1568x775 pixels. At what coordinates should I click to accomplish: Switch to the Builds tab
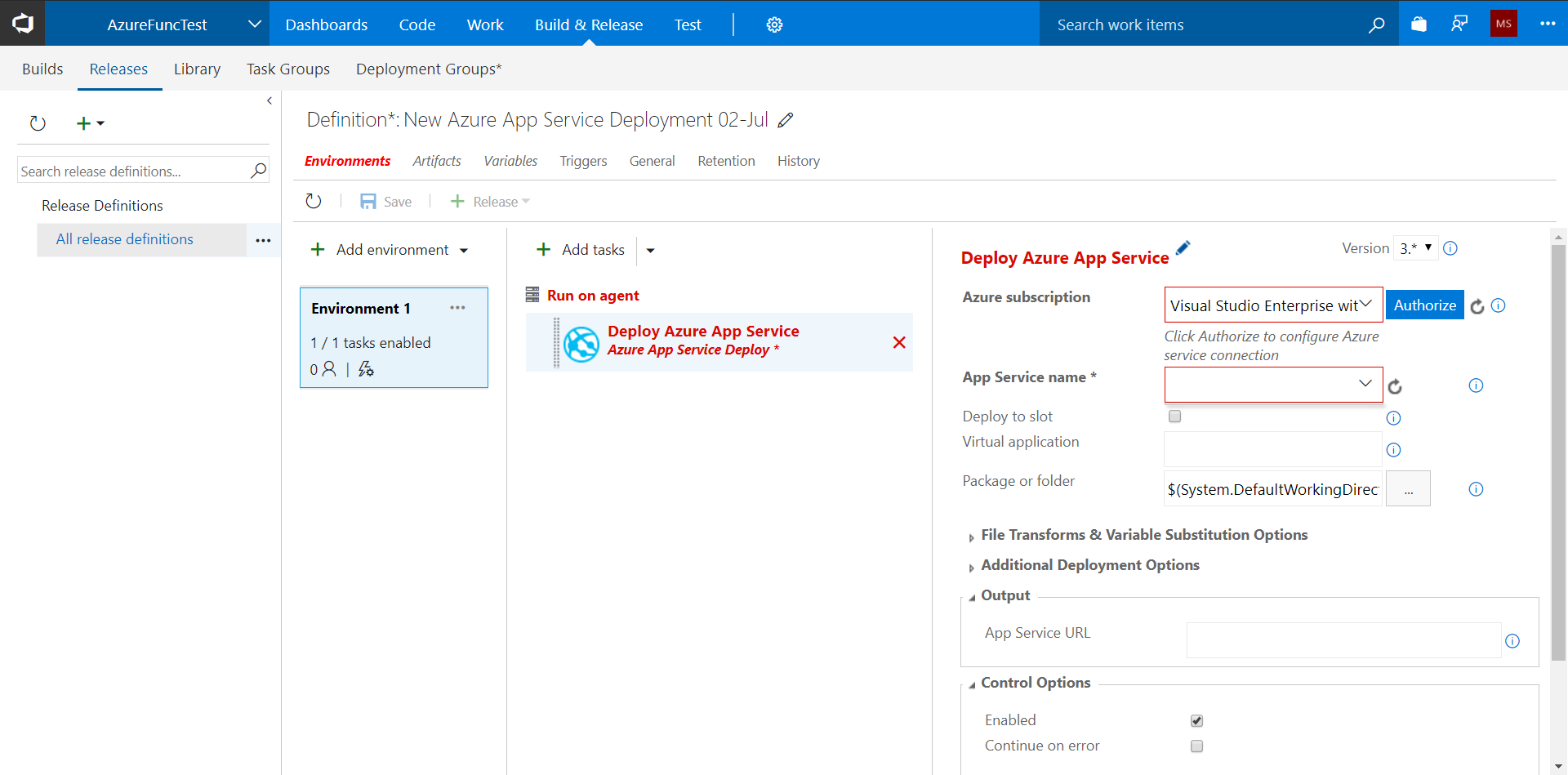[x=42, y=69]
